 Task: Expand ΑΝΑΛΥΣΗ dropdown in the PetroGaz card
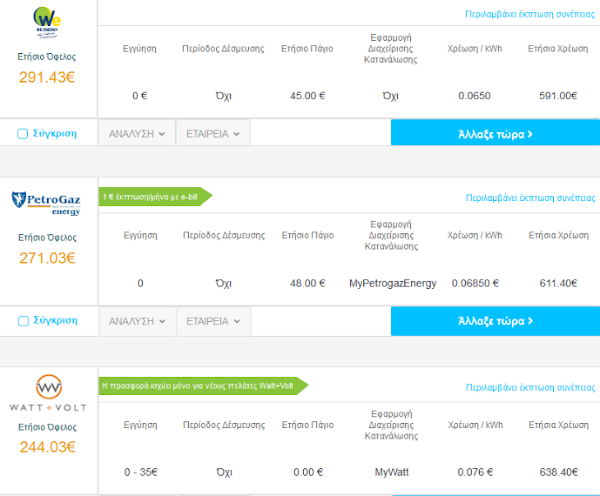click(137, 321)
